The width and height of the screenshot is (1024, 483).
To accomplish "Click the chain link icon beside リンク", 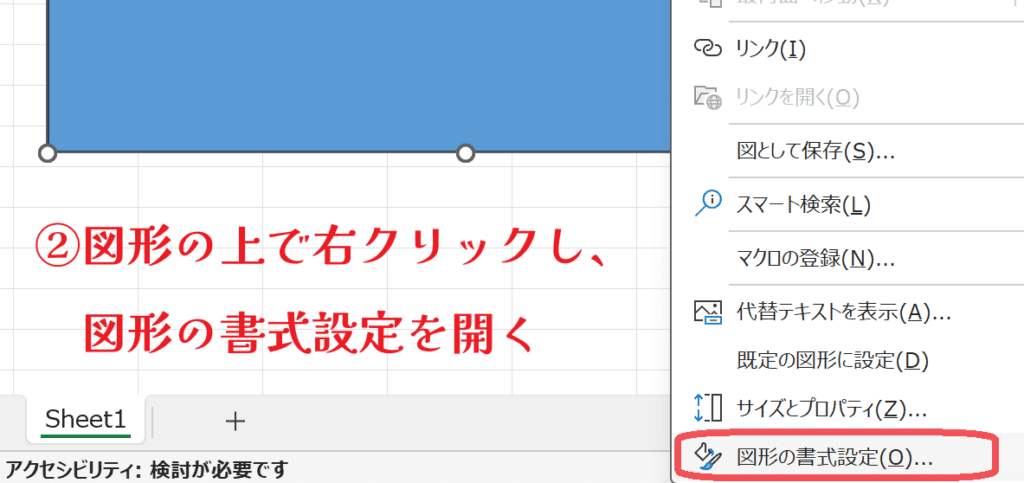I will point(707,48).
